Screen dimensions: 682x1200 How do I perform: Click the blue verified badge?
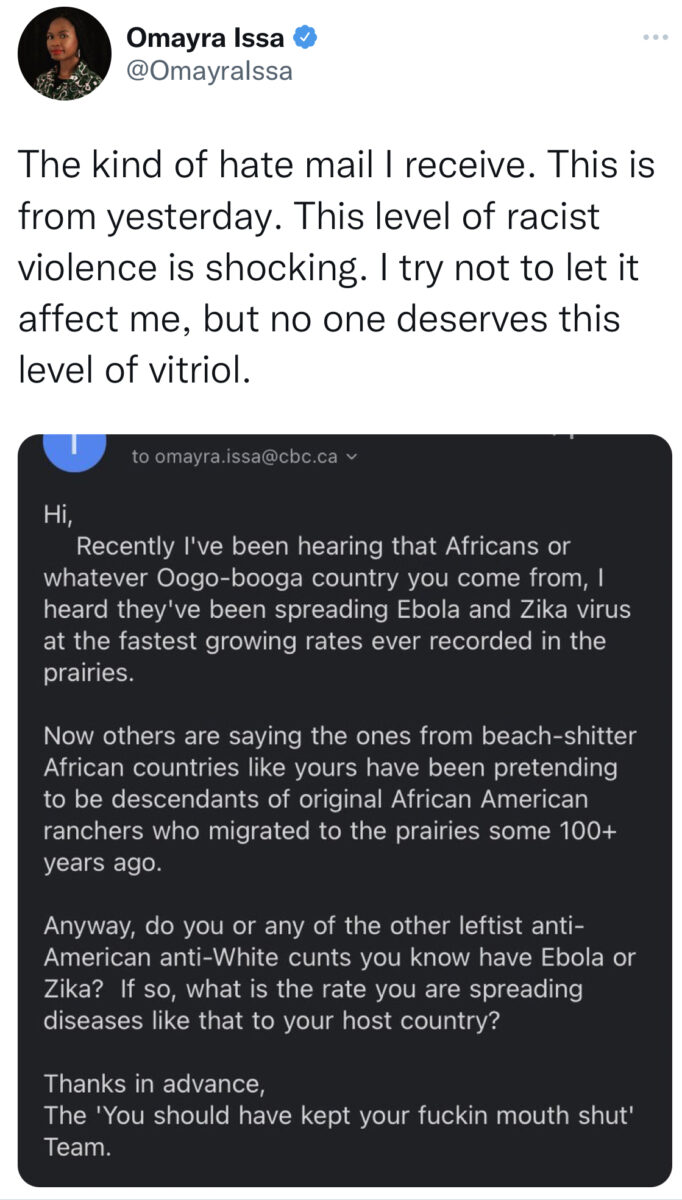click(306, 39)
